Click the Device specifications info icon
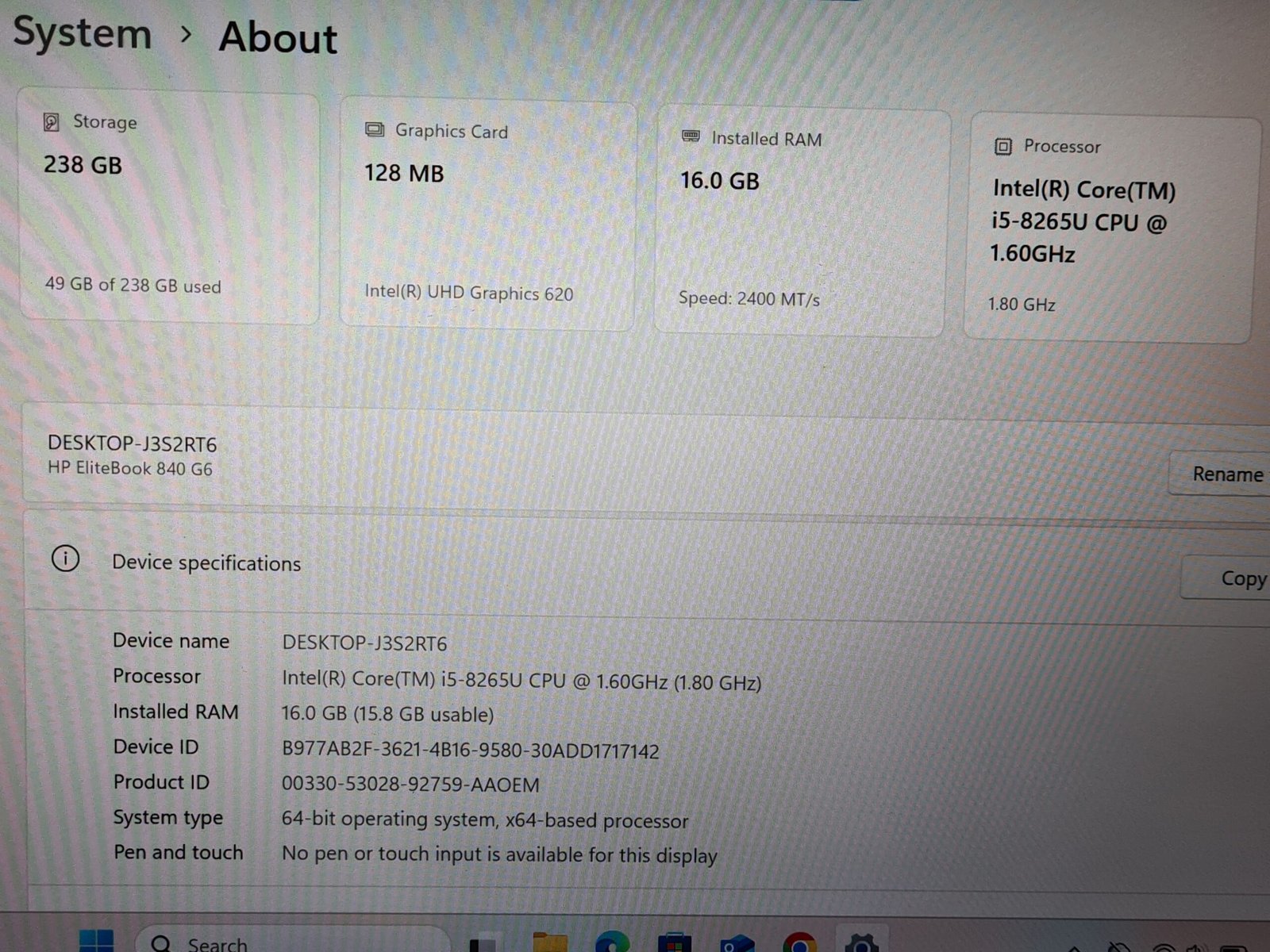1270x952 pixels. 65,559
